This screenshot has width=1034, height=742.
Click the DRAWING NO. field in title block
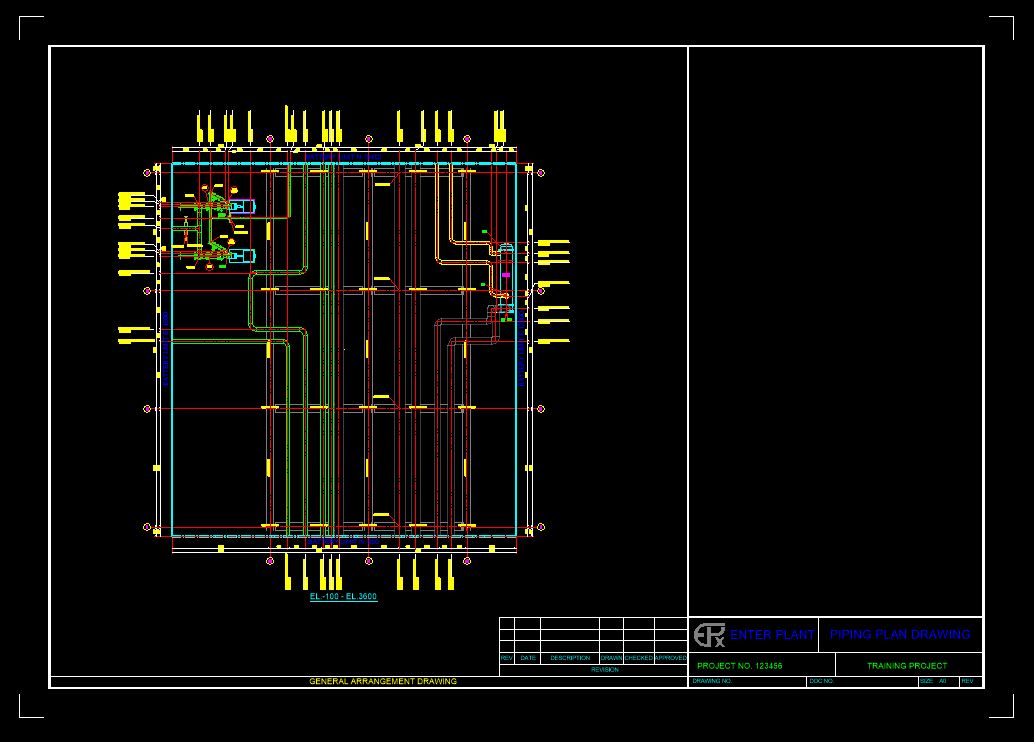click(x=713, y=682)
